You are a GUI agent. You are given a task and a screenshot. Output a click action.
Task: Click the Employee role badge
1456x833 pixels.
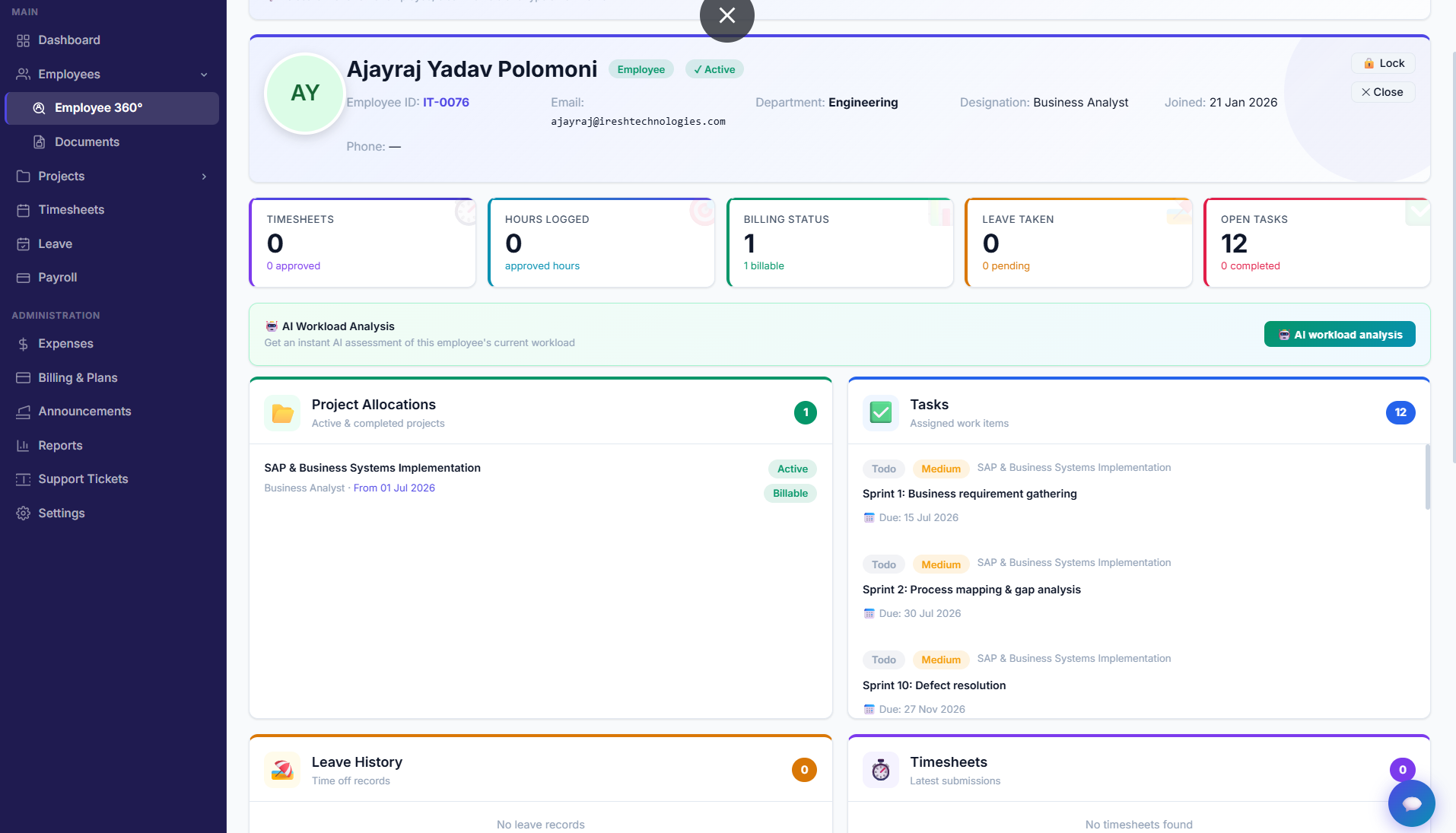641,69
